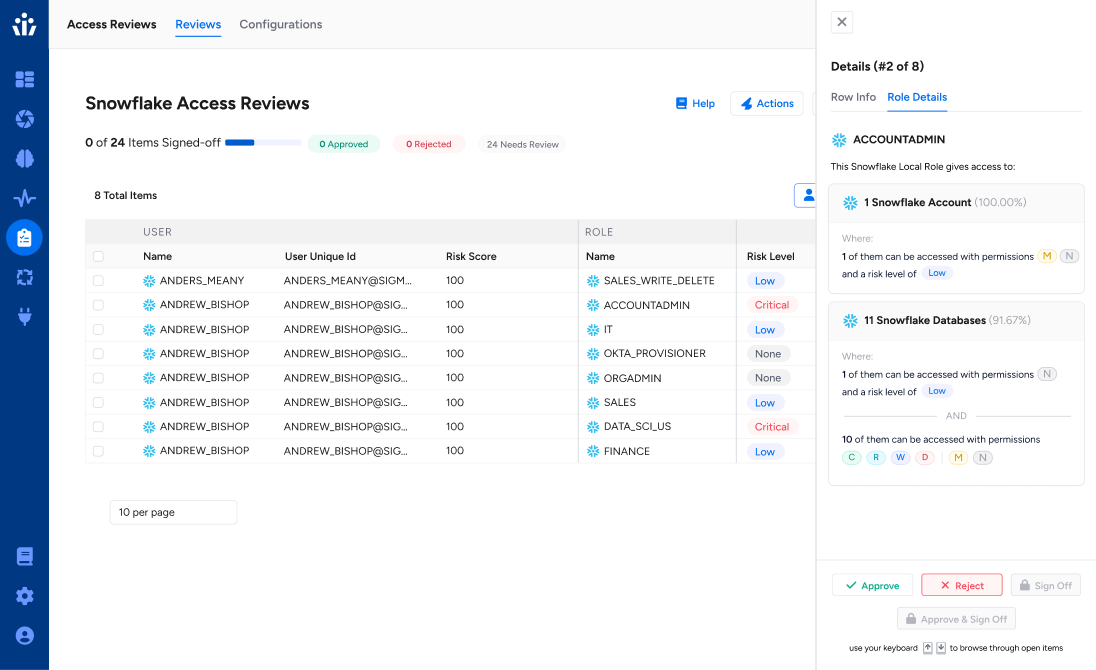Check the FINANCE row checkbox
The image size is (1096, 670).
click(99, 451)
